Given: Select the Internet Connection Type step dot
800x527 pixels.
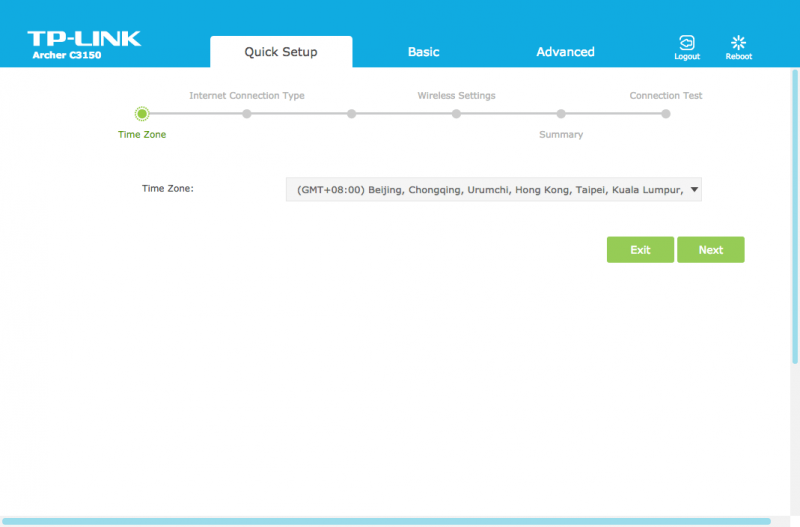Looking at the screenshot, I should tap(247, 114).
